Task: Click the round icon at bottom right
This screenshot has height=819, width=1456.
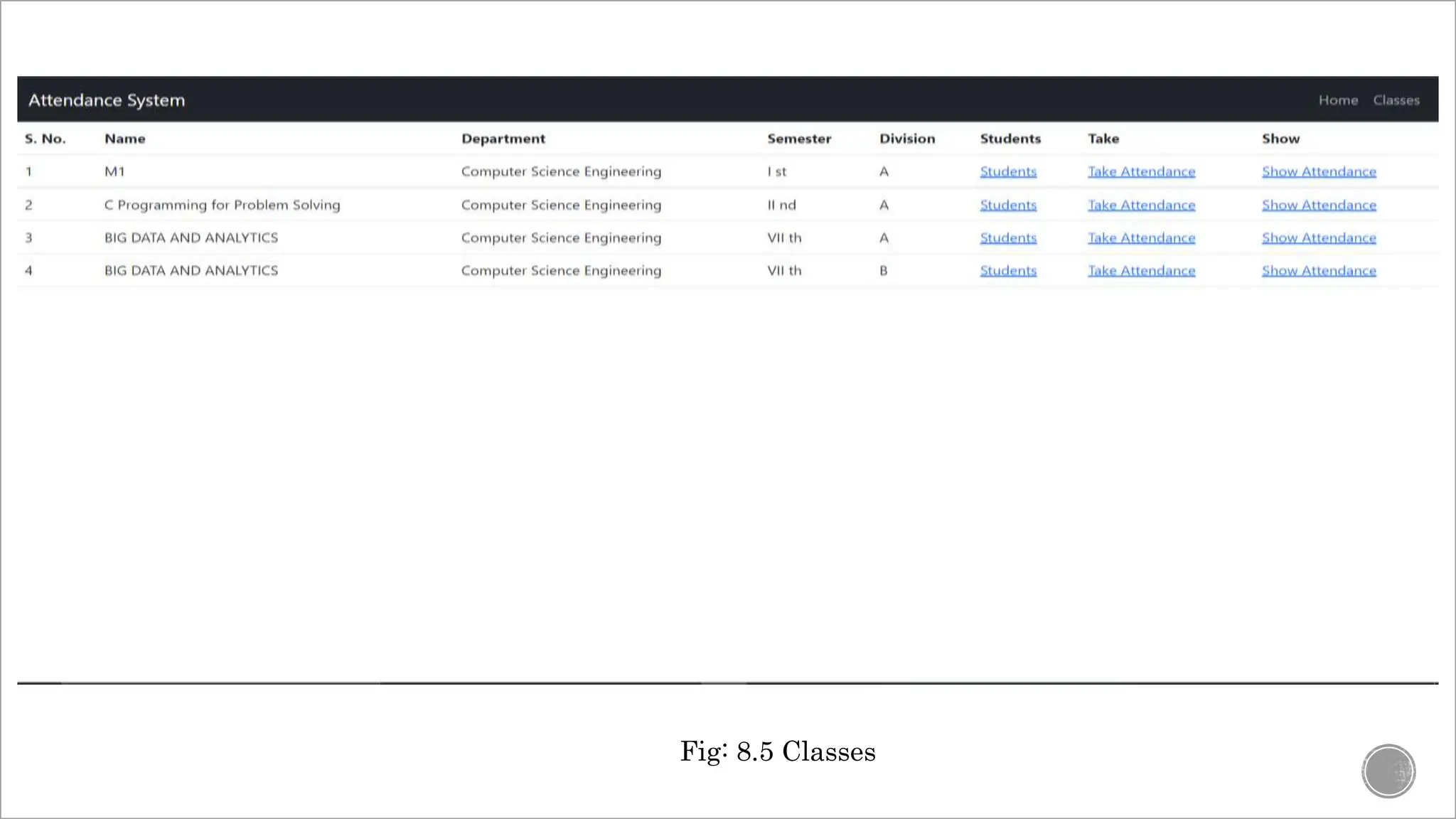Action: tap(1388, 771)
